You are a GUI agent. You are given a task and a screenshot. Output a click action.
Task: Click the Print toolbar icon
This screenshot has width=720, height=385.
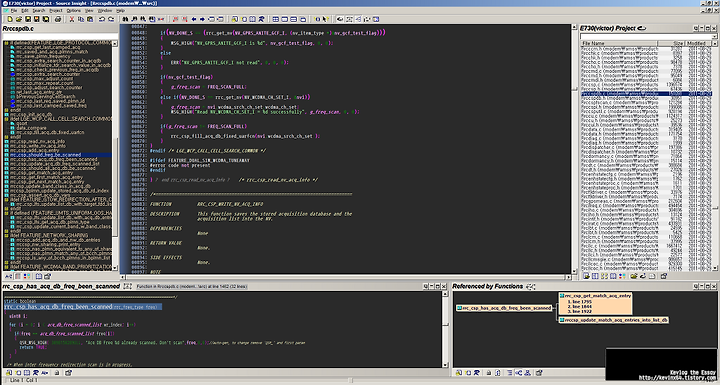pos(58,19)
